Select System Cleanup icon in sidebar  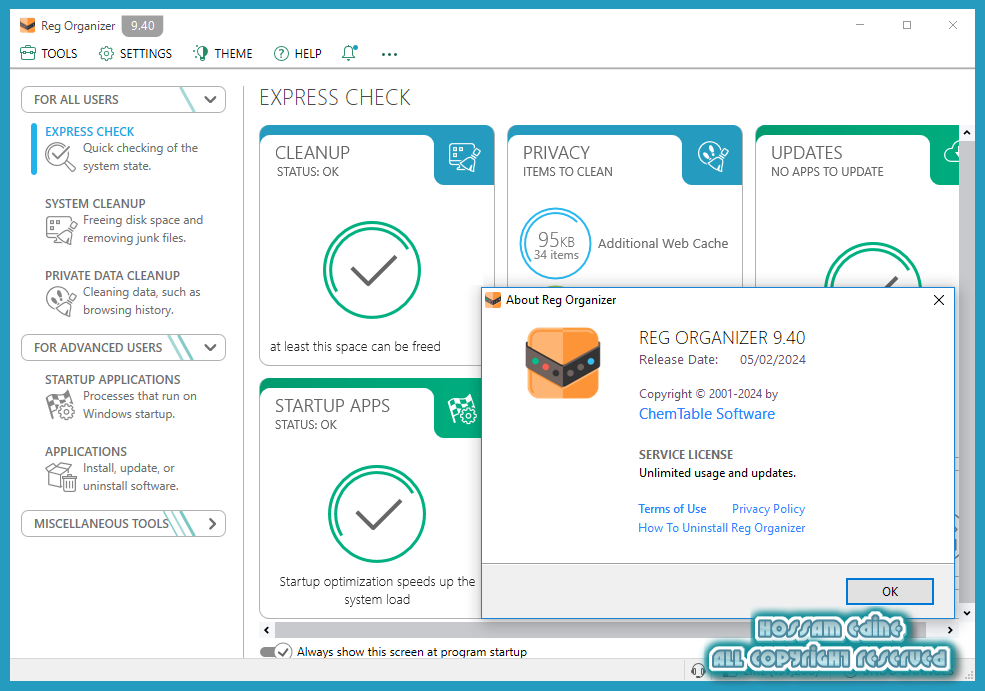tap(60, 229)
